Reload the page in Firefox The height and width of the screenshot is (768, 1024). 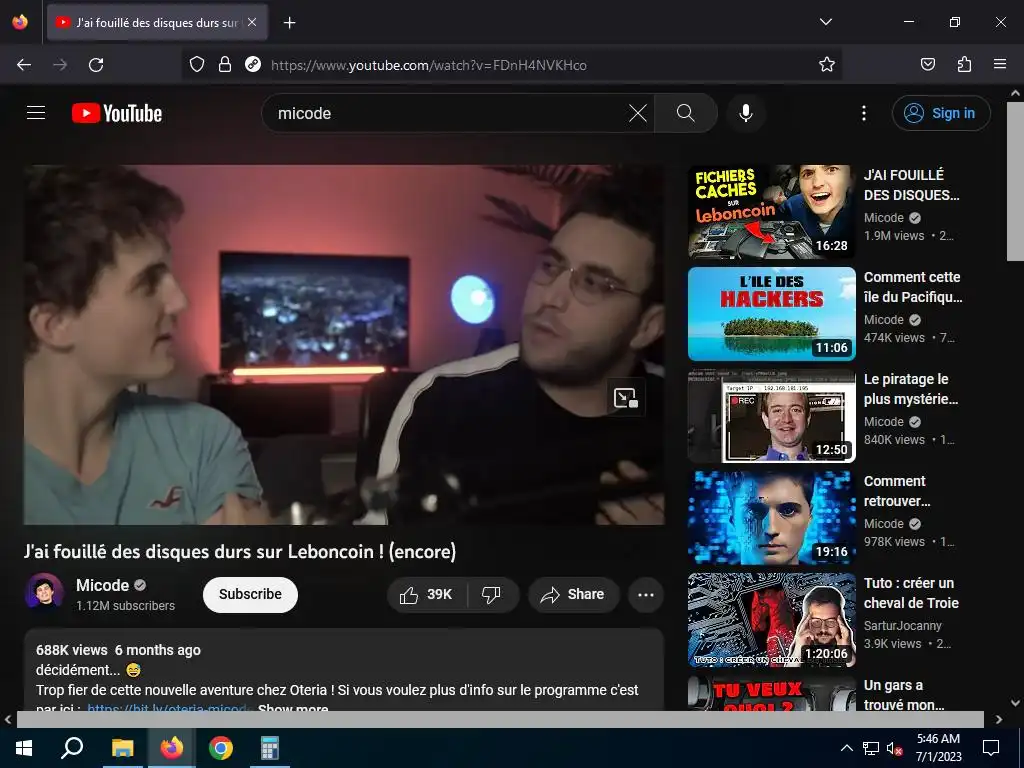click(96, 65)
